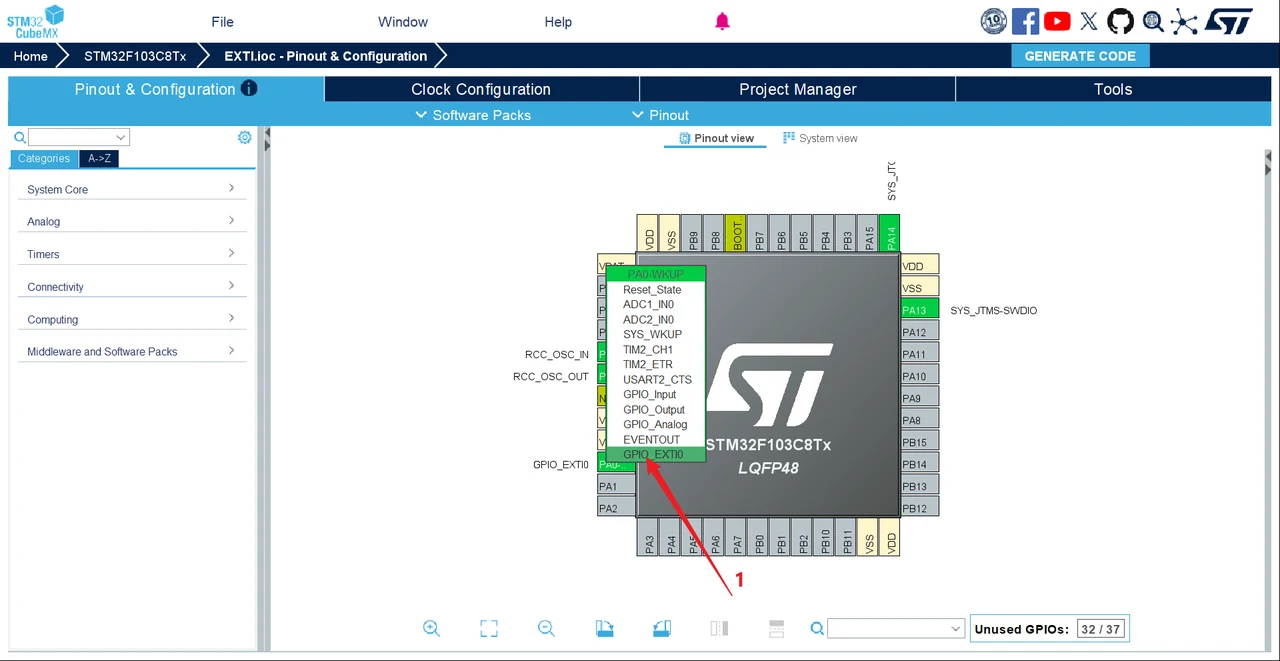
Task: Click the zoom out magnifier icon
Action: (x=546, y=628)
